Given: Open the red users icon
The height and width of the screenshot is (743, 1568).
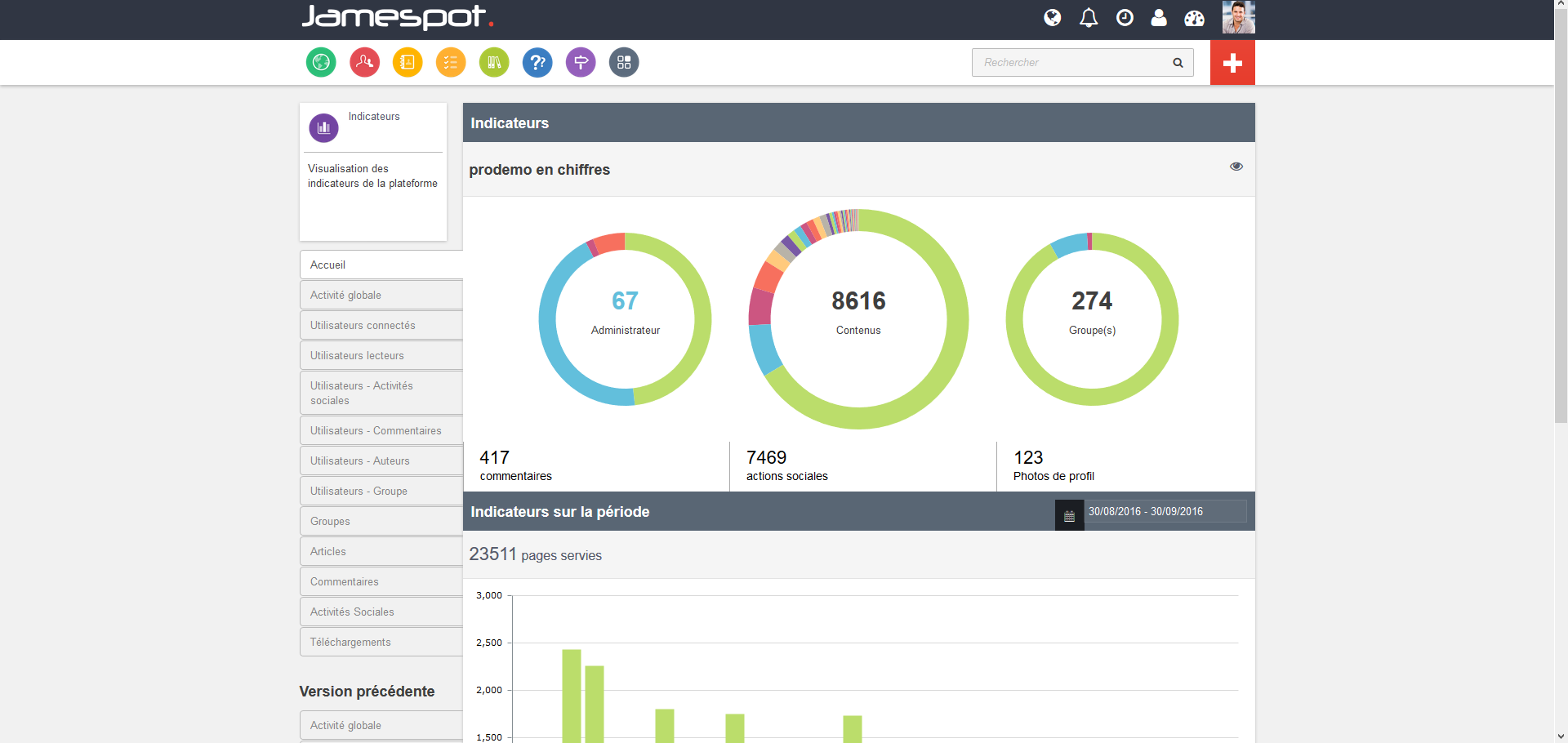Looking at the screenshot, I should click(x=364, y=62).
